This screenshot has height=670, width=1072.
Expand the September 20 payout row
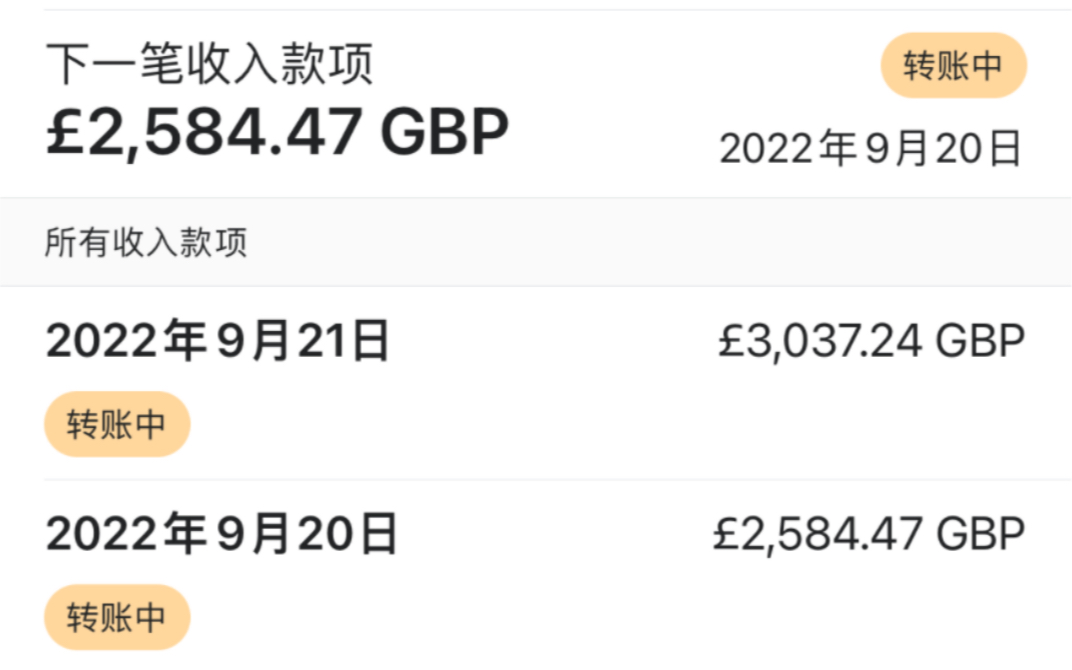point(536,570)
